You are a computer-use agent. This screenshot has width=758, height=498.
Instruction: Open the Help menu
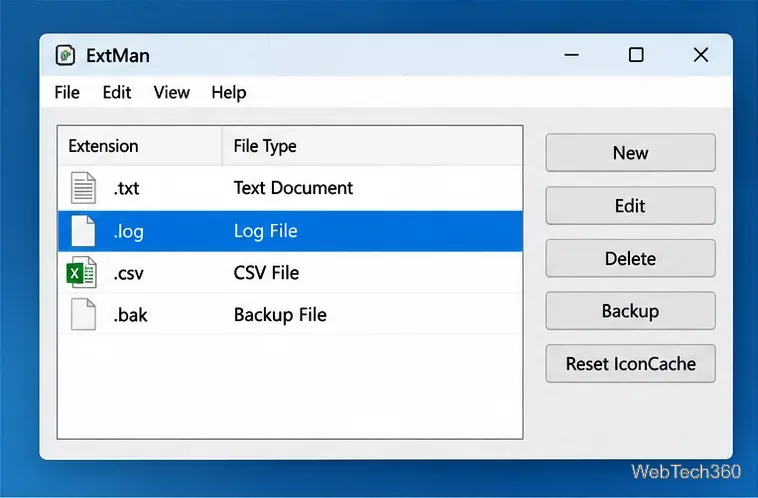tap(229, 92)
